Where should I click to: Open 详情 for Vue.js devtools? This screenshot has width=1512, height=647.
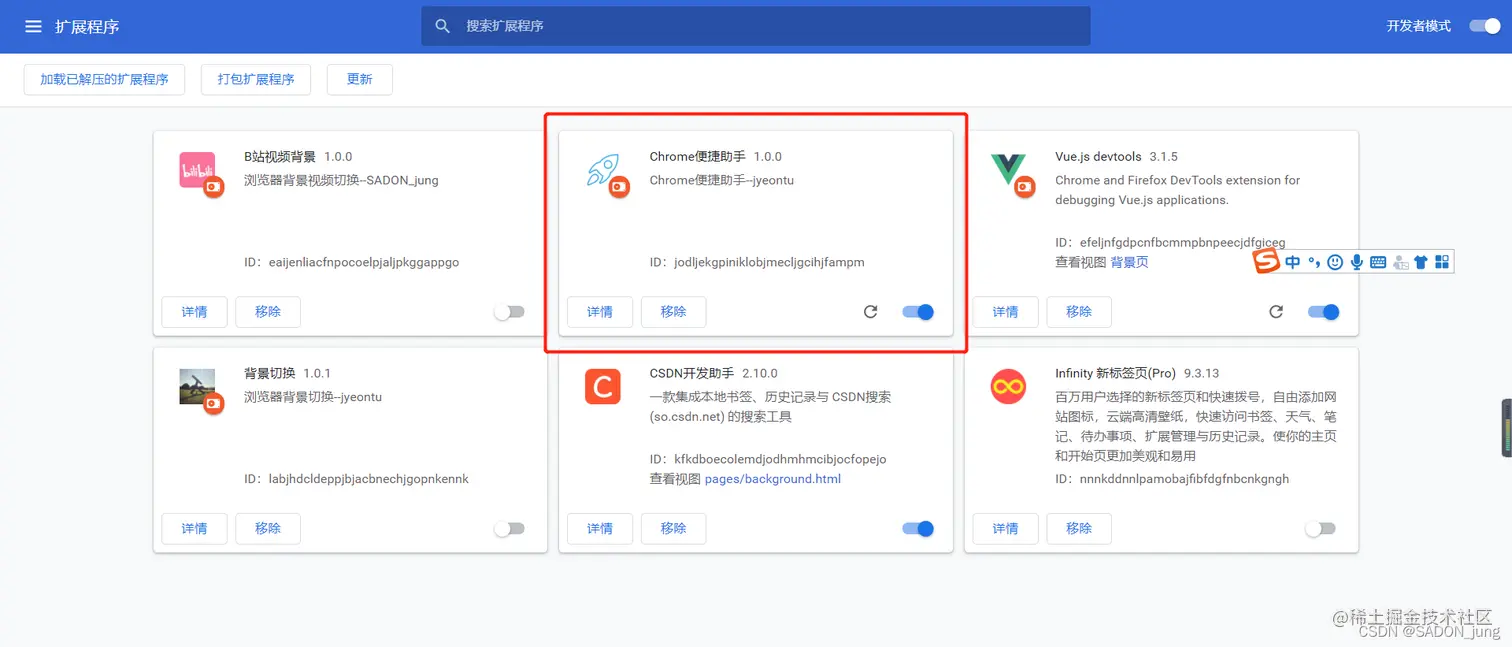pos(1005,312)
